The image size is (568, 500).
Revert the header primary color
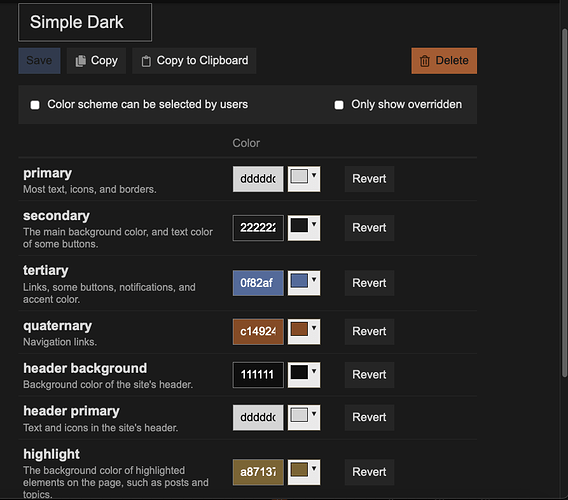pos(369,418)
